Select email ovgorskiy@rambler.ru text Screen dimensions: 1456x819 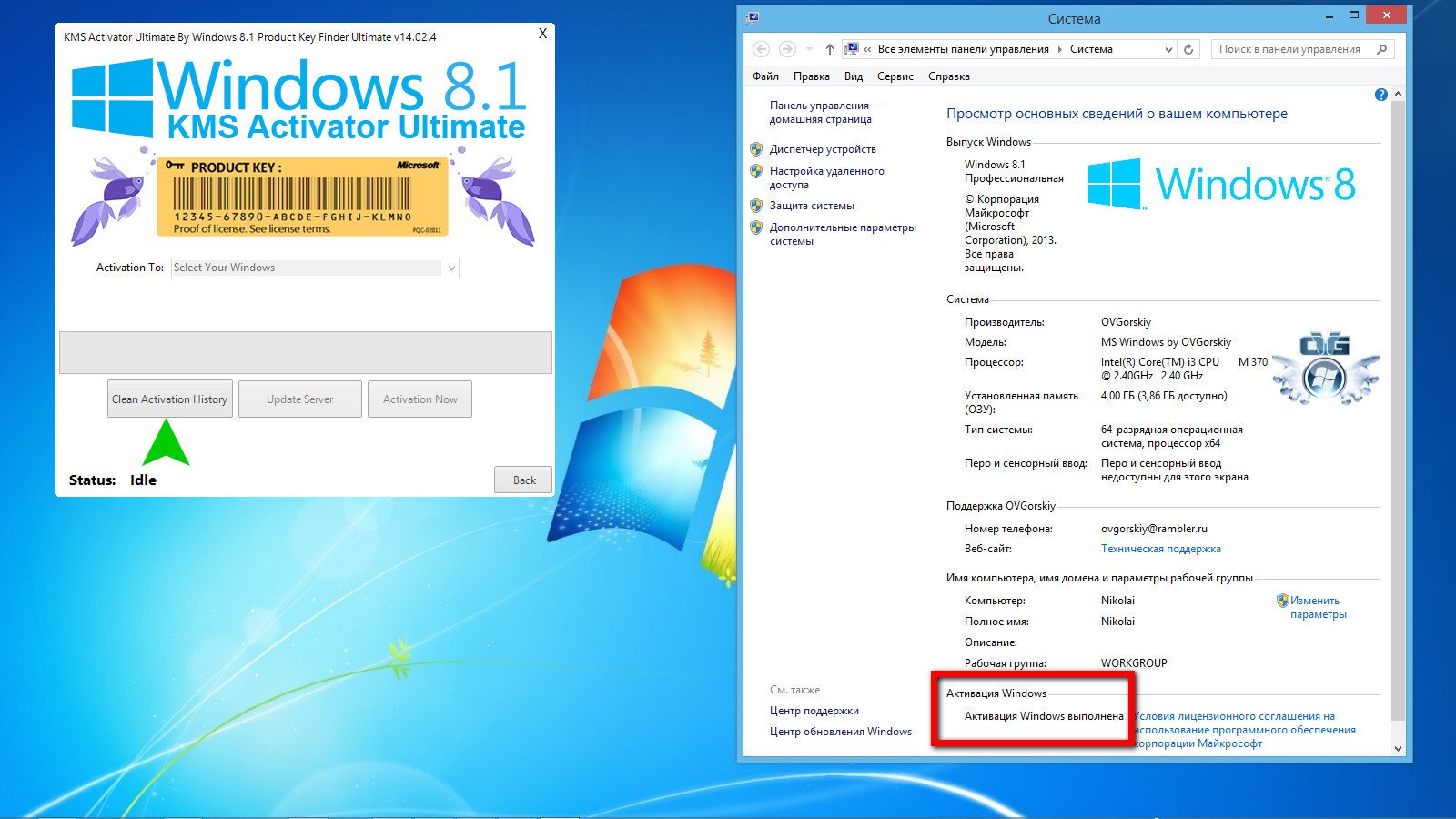point(1154,529)
